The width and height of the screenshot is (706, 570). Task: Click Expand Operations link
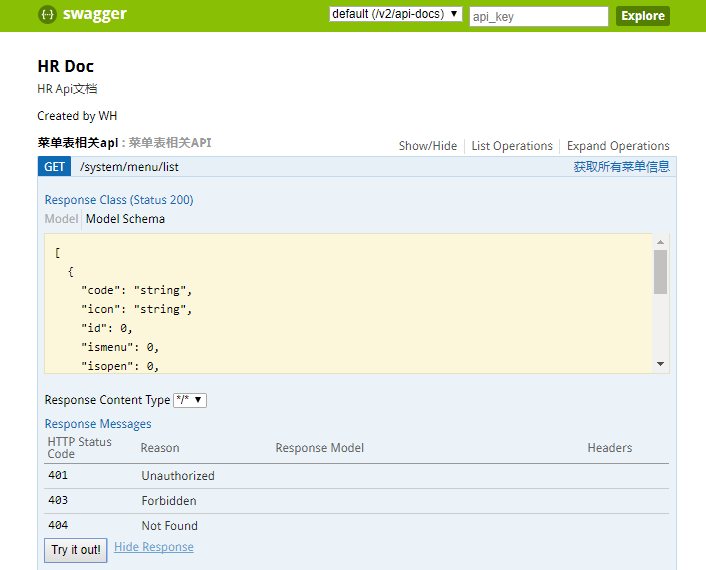click(618, 146)
